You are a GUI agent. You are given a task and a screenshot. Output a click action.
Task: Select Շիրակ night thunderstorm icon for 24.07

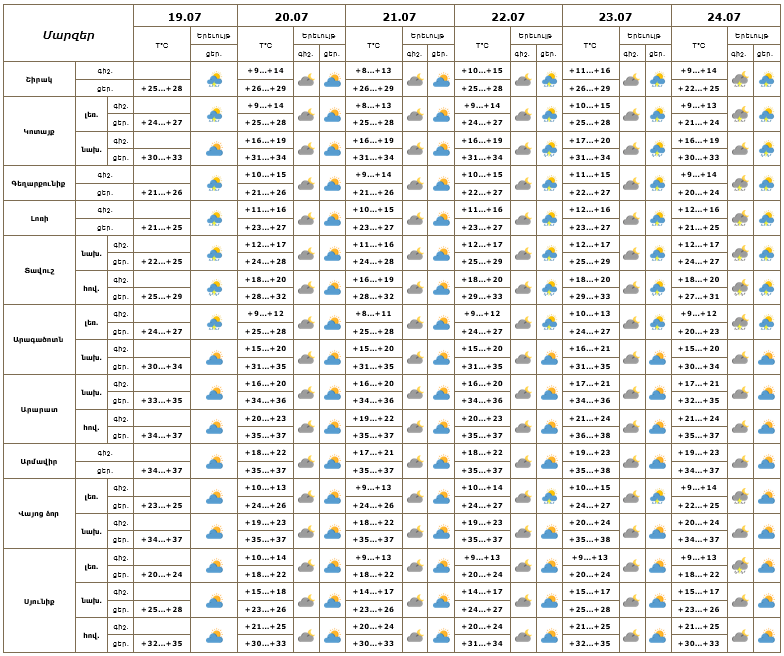coord(740,80)
